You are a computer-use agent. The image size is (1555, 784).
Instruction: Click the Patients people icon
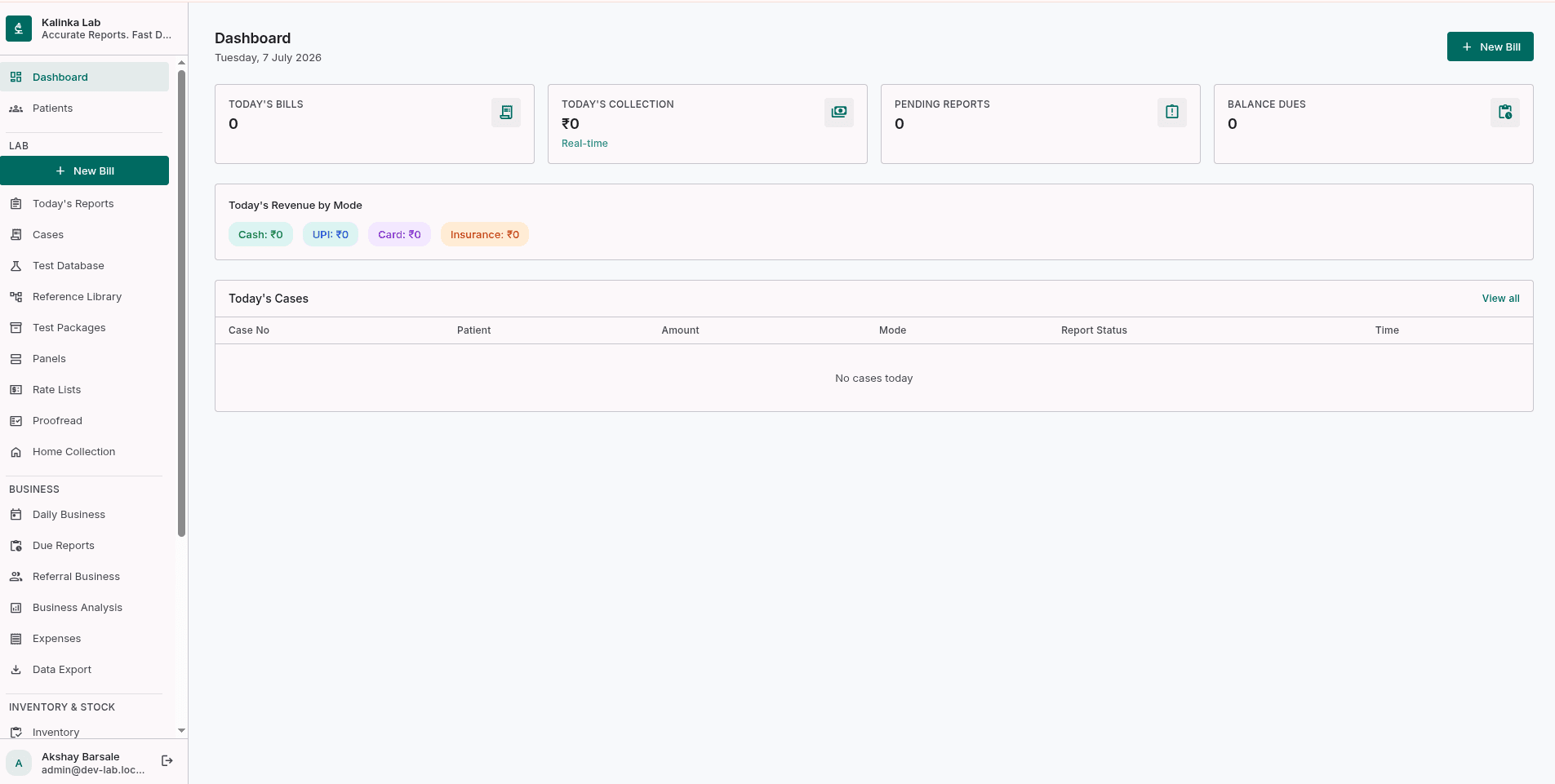click(x=16, y=108)
